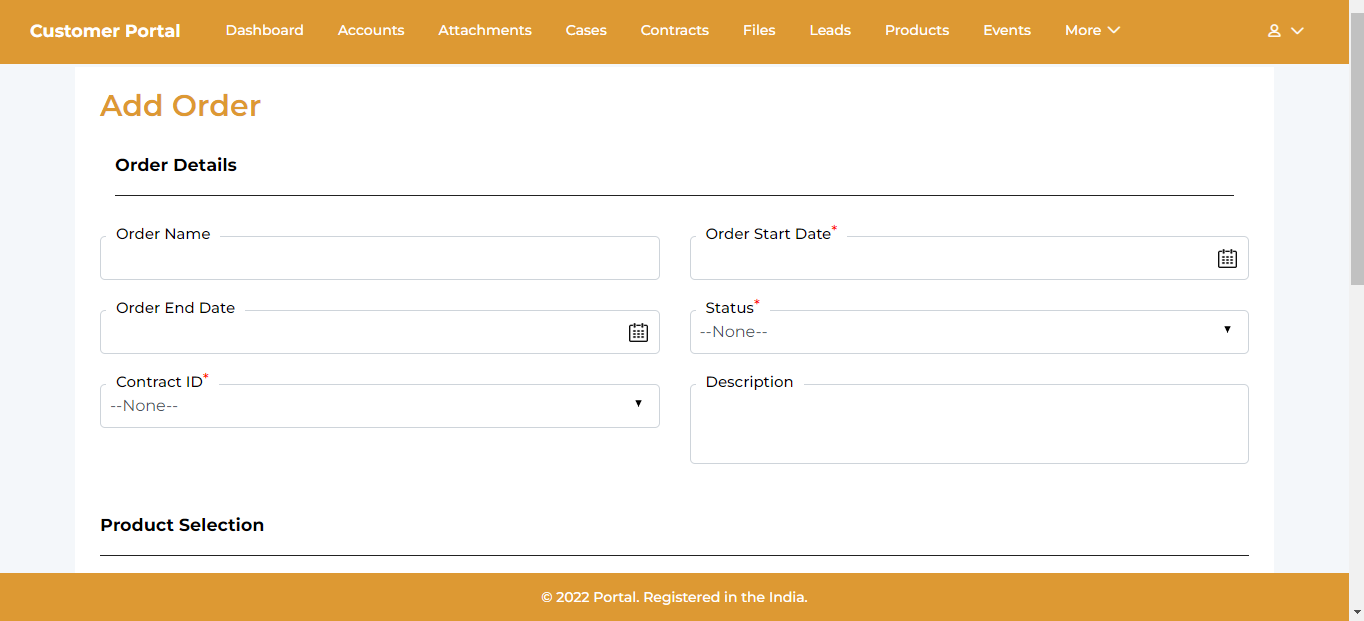The image size is (1364, 621).
Task: Click inside the Description text area
Action: 968,426
